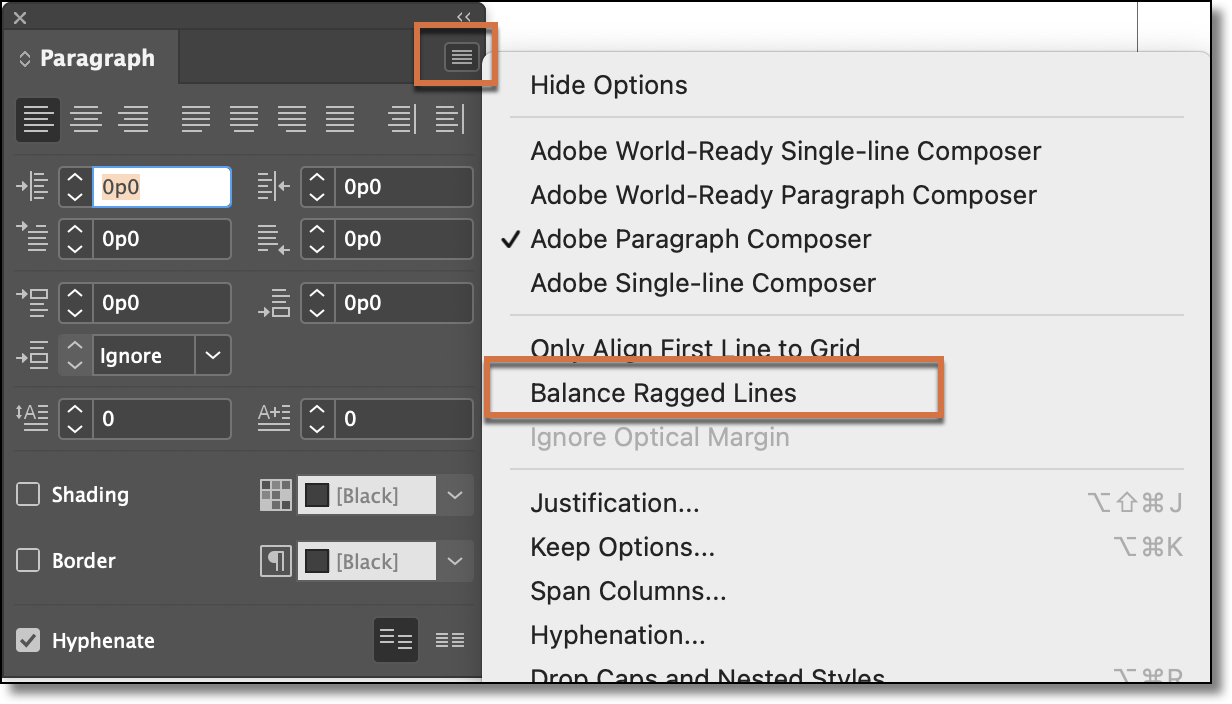Click the paragraph border ¶ icon
1232x704 pixels.
pyautogui.click(x=276, y=561)
